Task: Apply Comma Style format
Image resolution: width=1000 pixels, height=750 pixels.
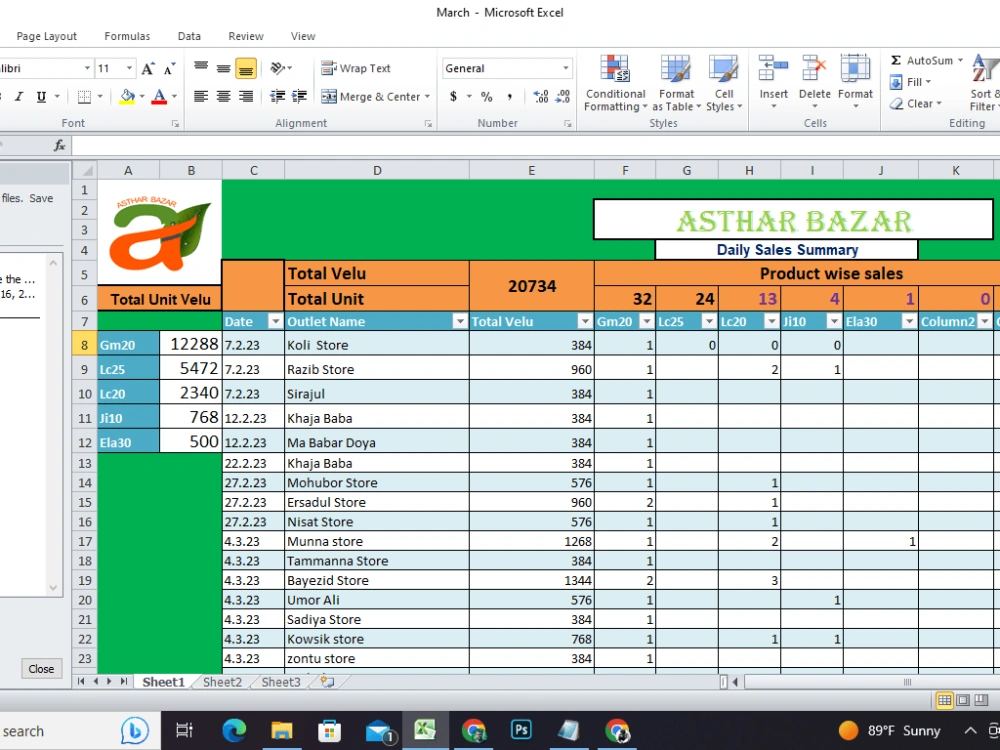Action: coord(509,96)
